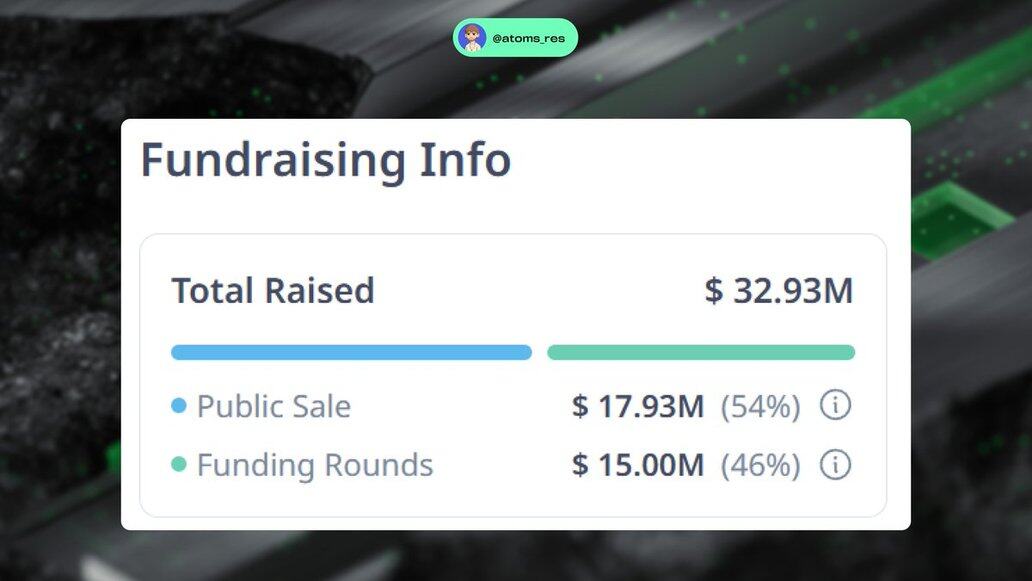Click the word Raised in Total Raised
1032x581 pixels.
tap(320, 291)
